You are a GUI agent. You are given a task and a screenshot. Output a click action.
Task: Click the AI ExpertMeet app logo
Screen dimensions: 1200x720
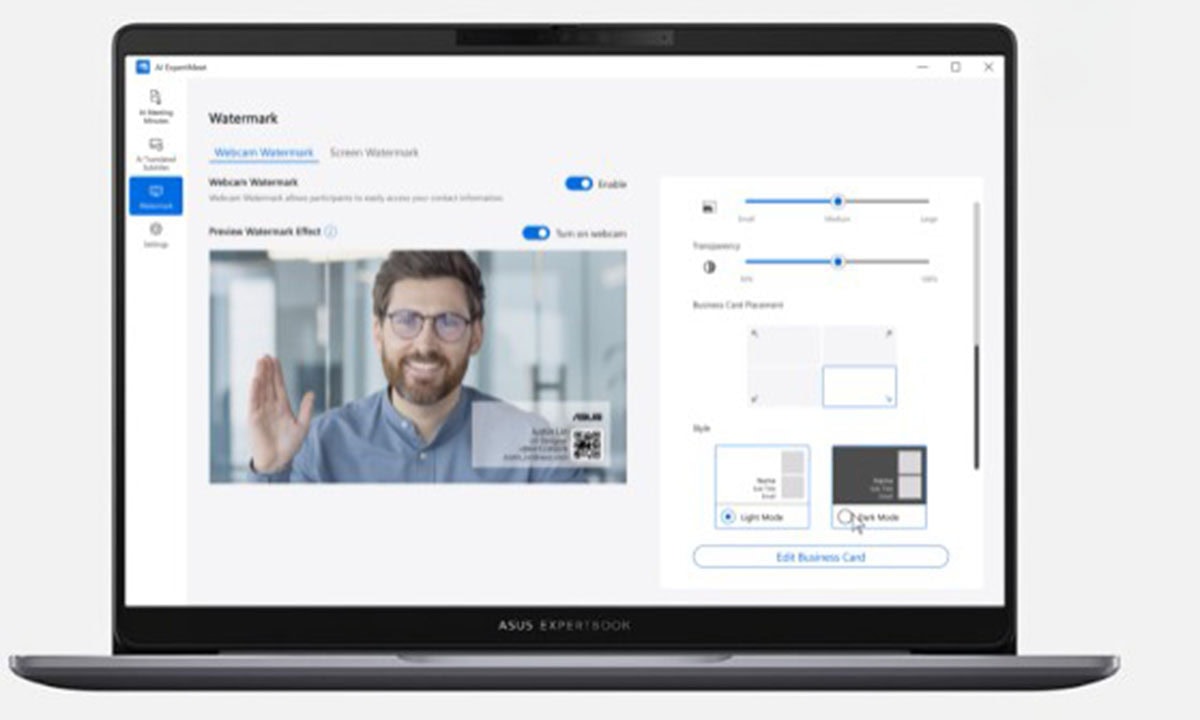point(143,67)
